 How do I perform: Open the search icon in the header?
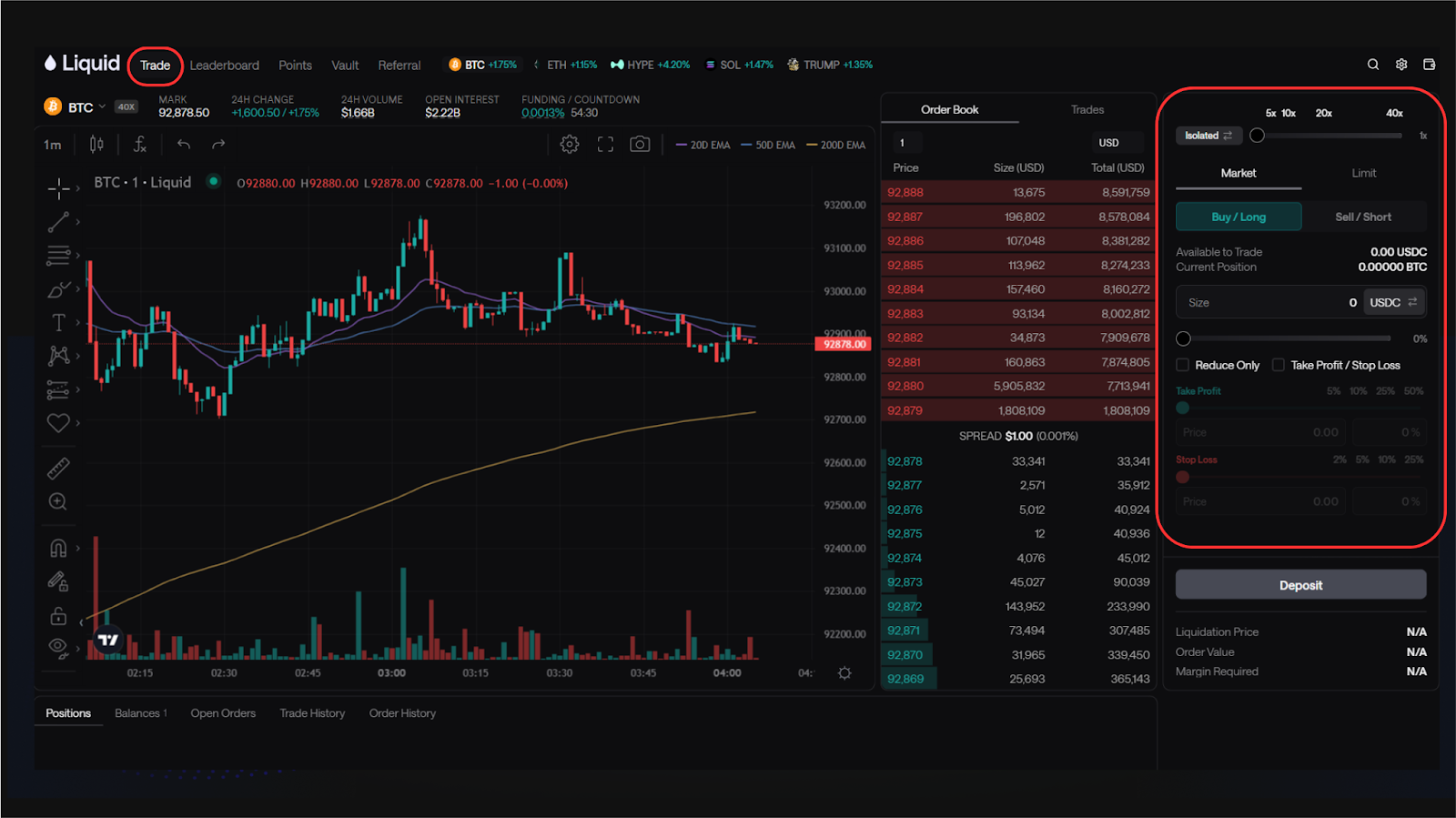(x=1373, y=65)
